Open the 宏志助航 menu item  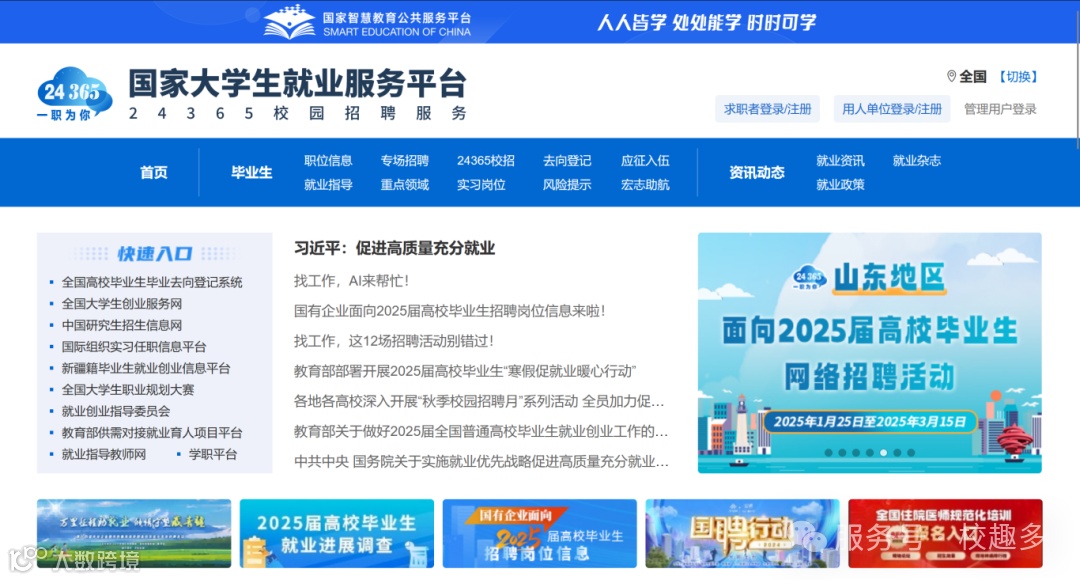tap(645, 185)
